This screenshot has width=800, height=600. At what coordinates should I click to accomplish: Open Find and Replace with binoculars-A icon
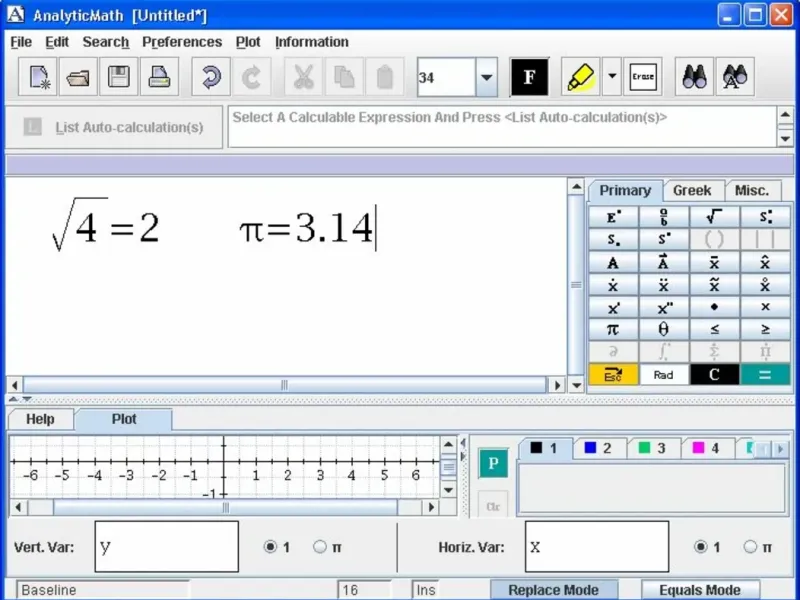[735, 77]
